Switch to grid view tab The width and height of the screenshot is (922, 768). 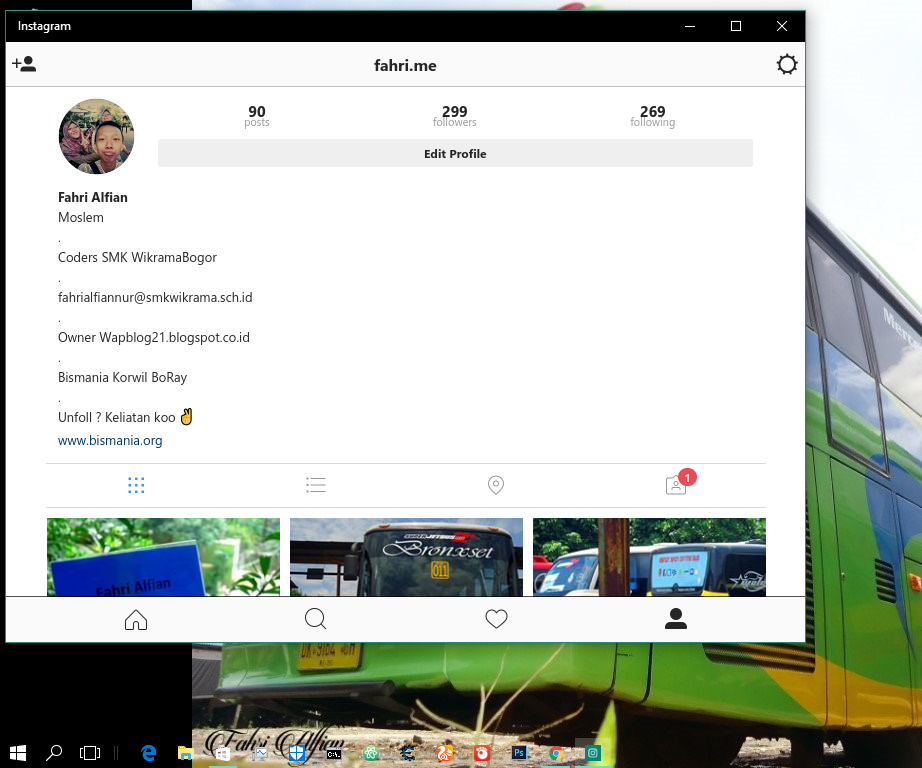click(136, 485)
